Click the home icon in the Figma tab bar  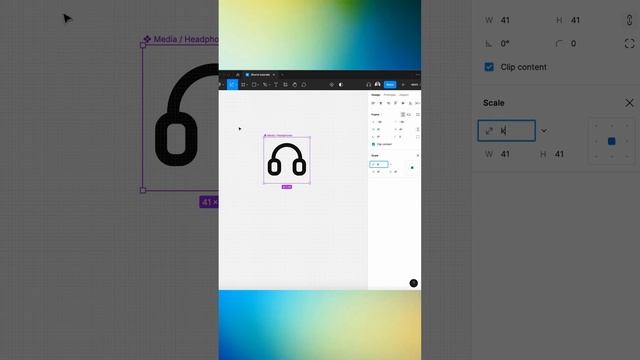coord(238,75)
